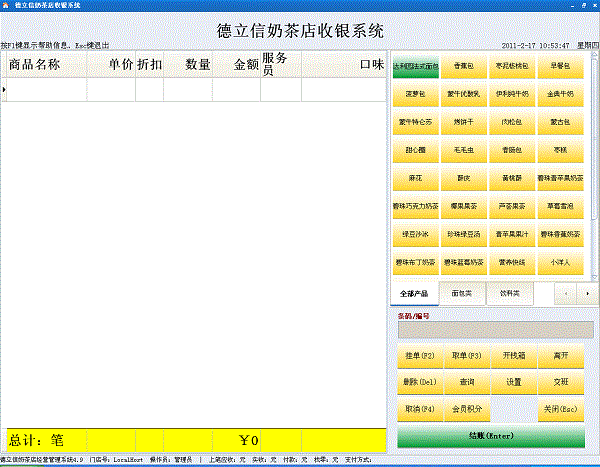Add 金典牛奶 to the order
Screen dimensions: 600x467
point(561,94)
